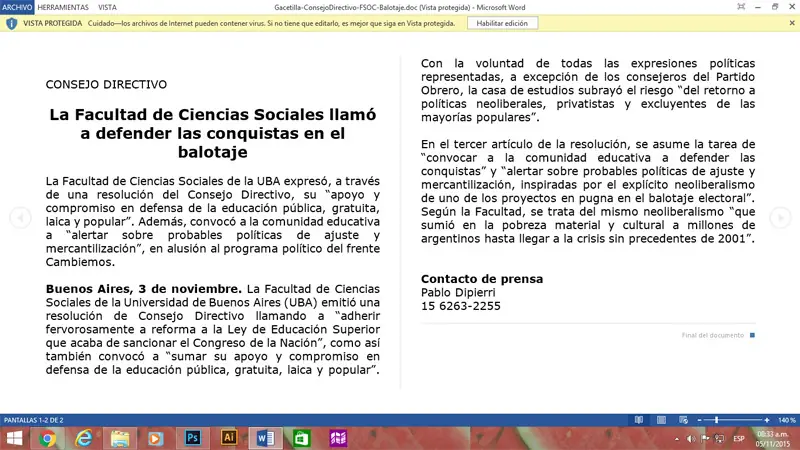This screenshot has width=800, height=450.
Task: Click the 140 % zoom level
Action: click(787, 420)
